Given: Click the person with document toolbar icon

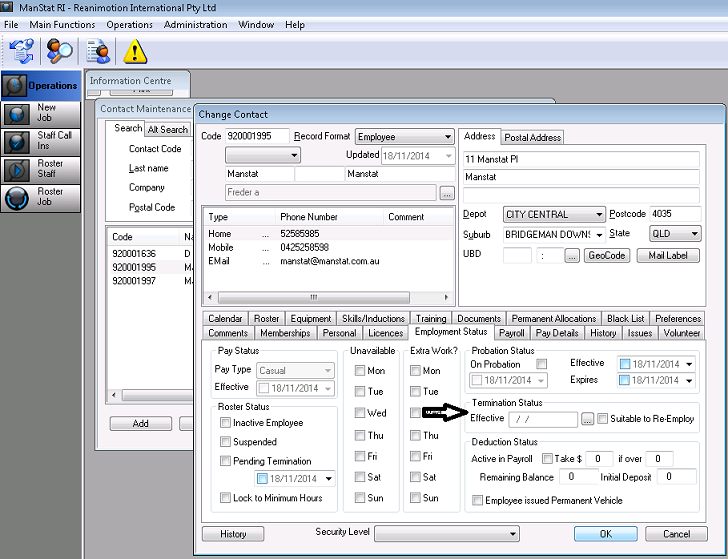Looking at the screenshot, I should click(x=98, y=50).
